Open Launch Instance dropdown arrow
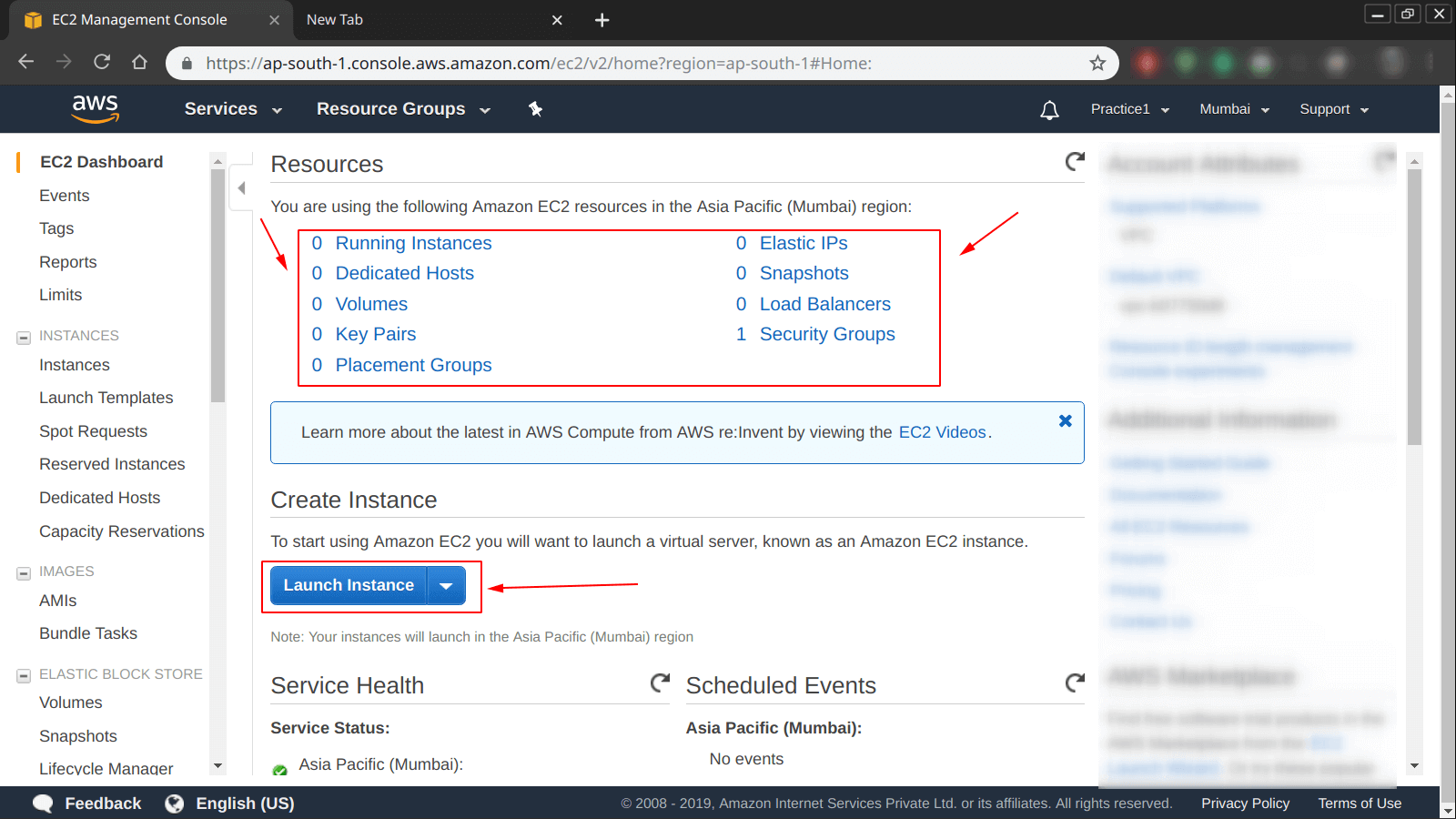The image size is (1456, 819). tap(446, 585)
